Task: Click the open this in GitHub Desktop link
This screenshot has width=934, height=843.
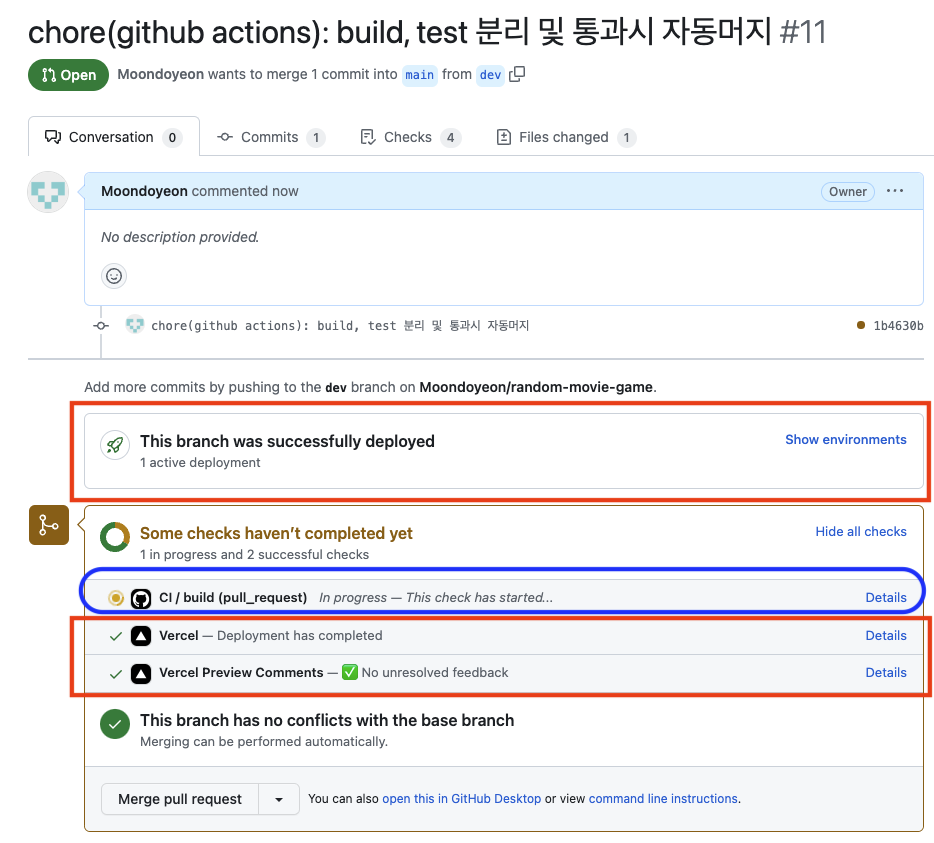Action: 461,799
